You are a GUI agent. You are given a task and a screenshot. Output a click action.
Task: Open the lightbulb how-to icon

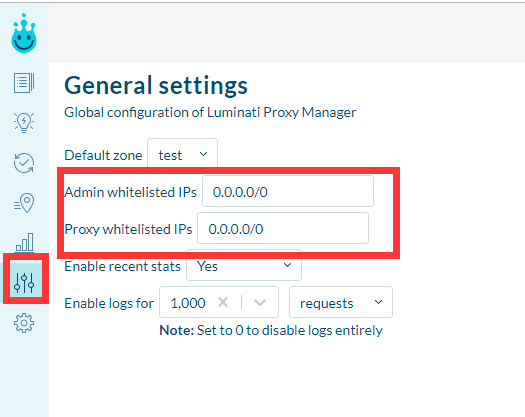pos(24,123)
